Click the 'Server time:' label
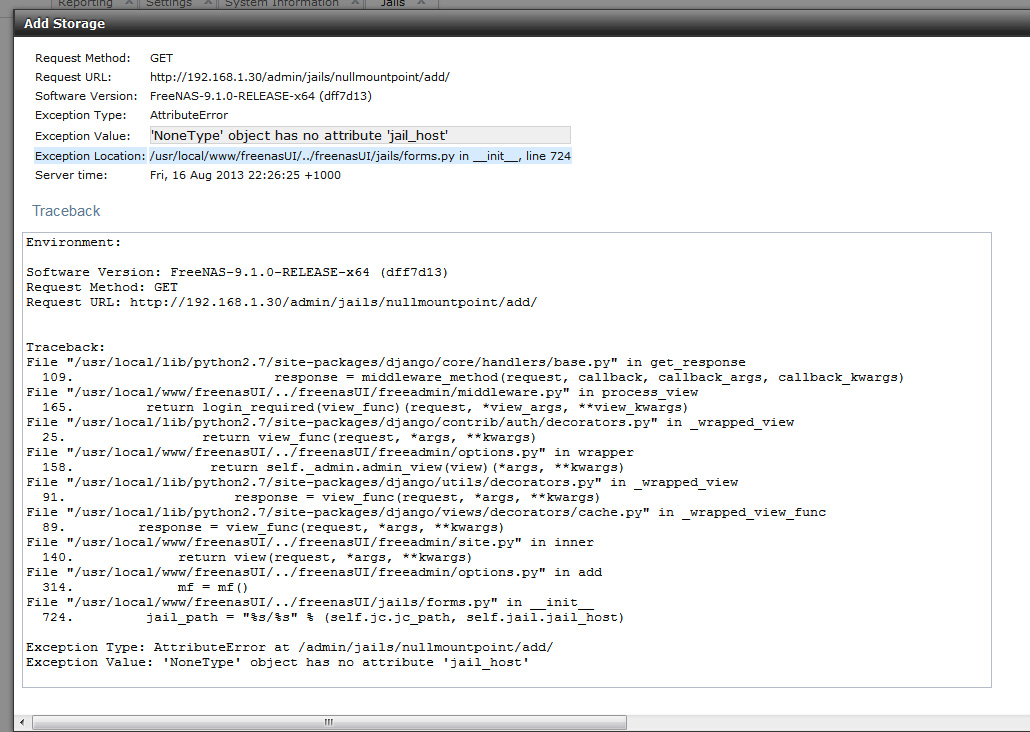This screenshot has width=1030, height=732. [71, 175]
